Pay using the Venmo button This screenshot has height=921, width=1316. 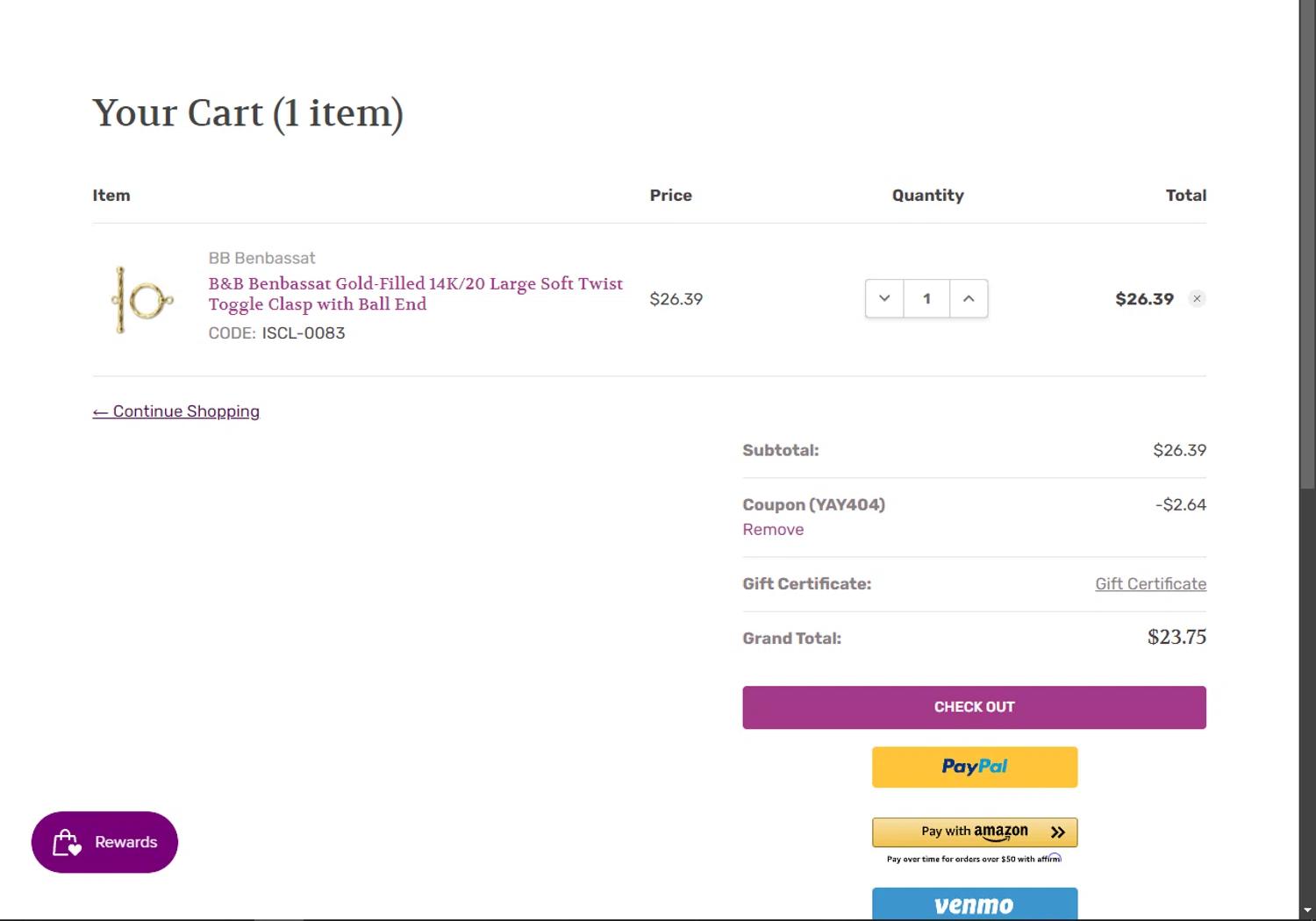tap(974, 903)
